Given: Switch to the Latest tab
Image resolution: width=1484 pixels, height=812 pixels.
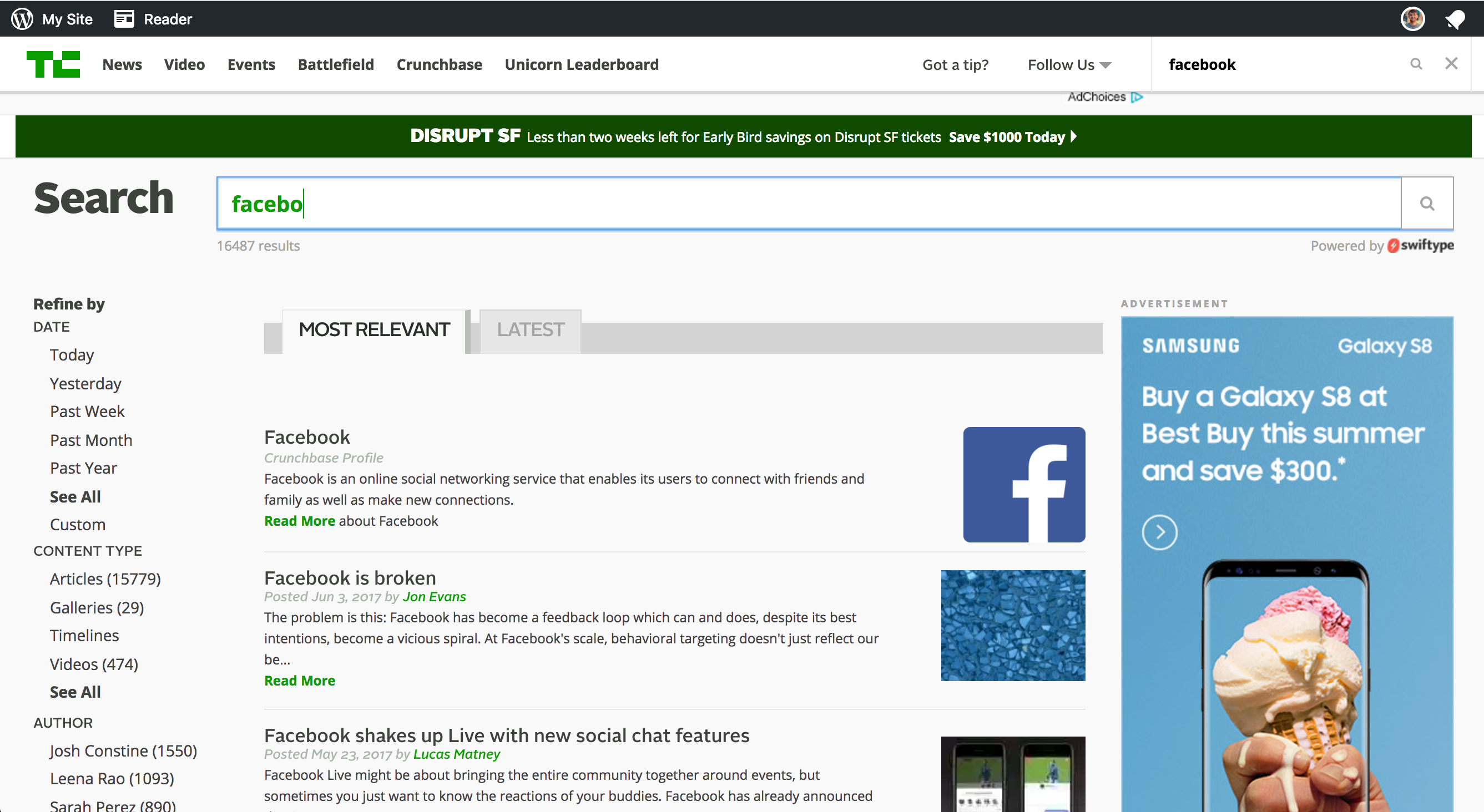Looking at the screenshot, I should pyautogui.click(x=530, y=330).
